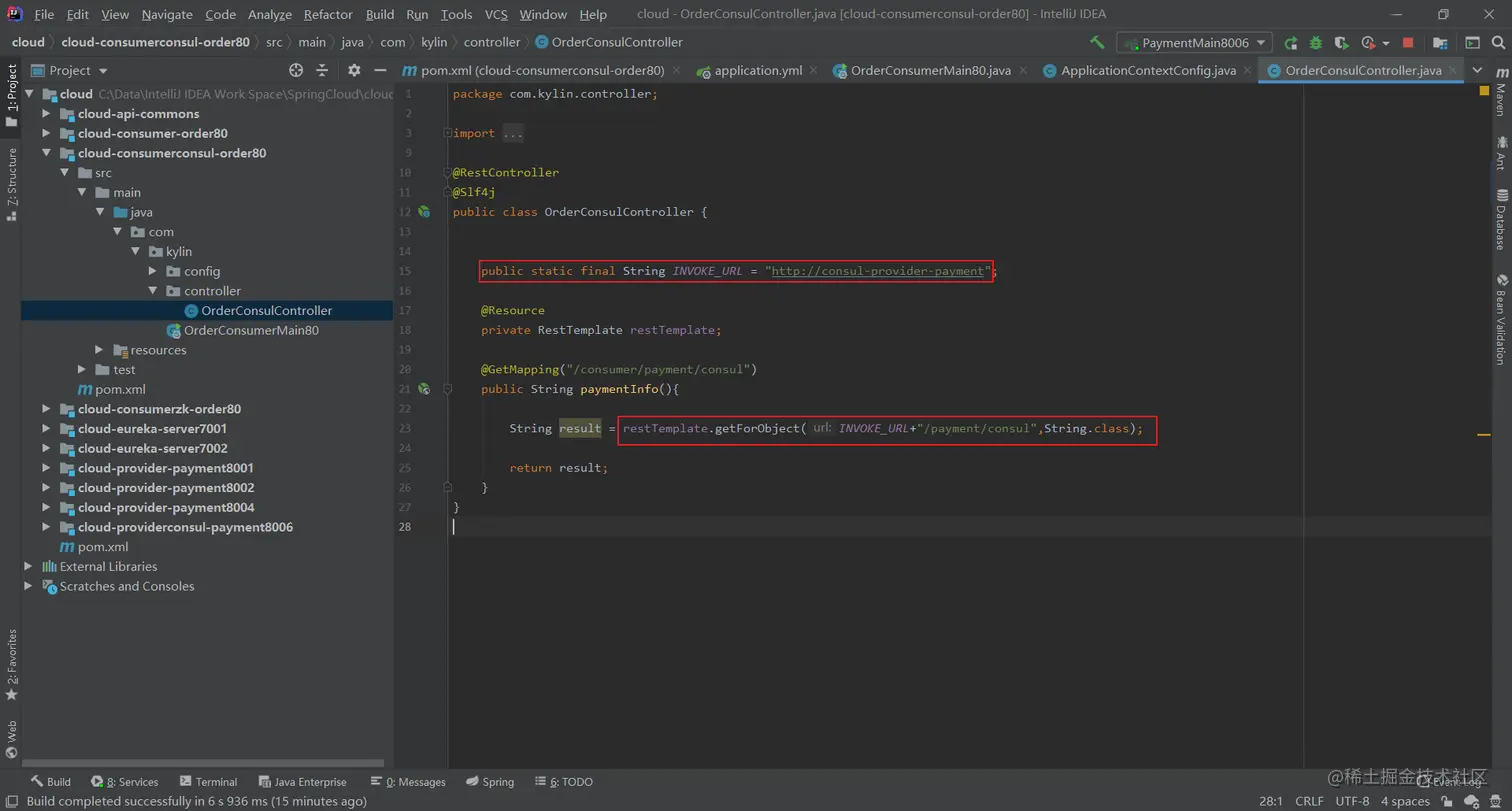Switch to OrderConsumerMain80.java tab
This screenshot has width=1512, height=811.
point(930,71)
